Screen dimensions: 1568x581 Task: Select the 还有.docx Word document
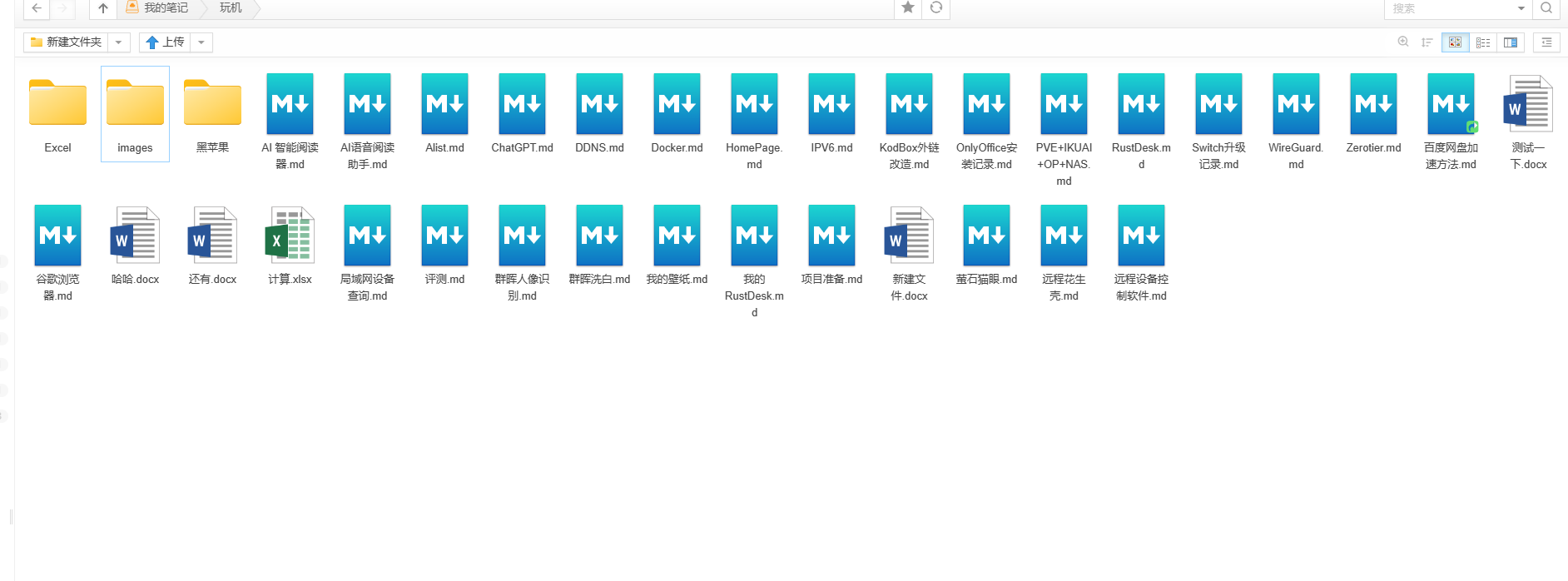tap(212, 246)
